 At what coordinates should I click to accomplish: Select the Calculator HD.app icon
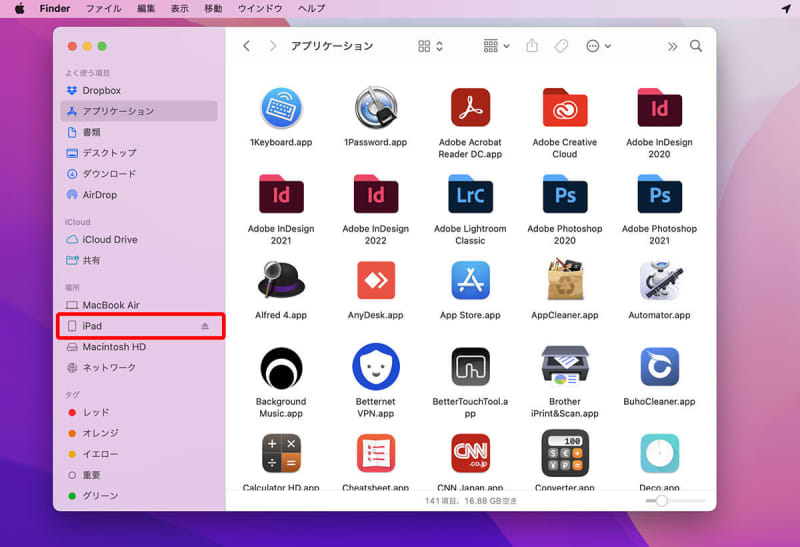(x=281, y=453)
